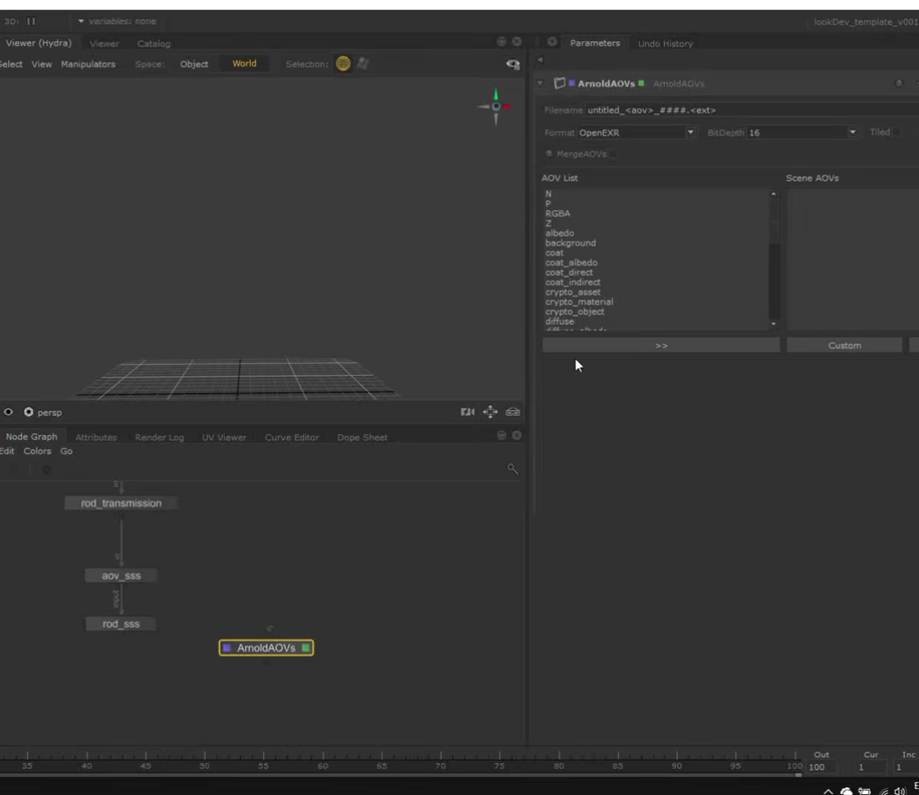
Task: Click the viewer top-right display options icon
Action: (513, 64)
